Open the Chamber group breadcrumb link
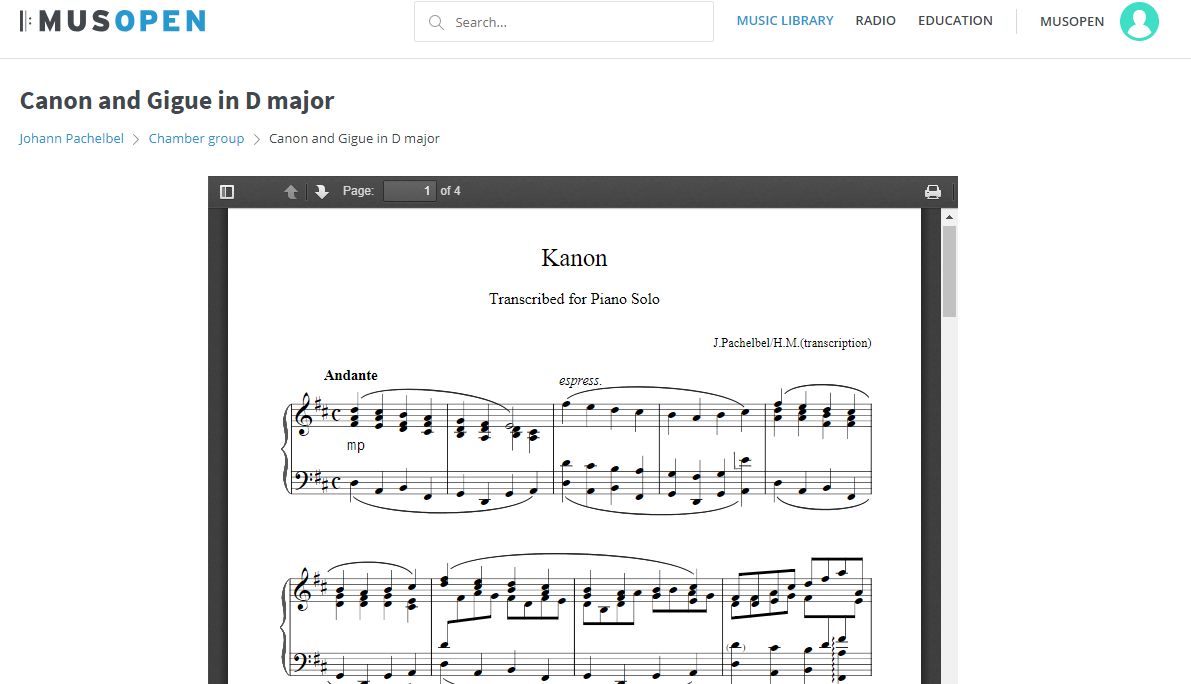 (196, 138)
